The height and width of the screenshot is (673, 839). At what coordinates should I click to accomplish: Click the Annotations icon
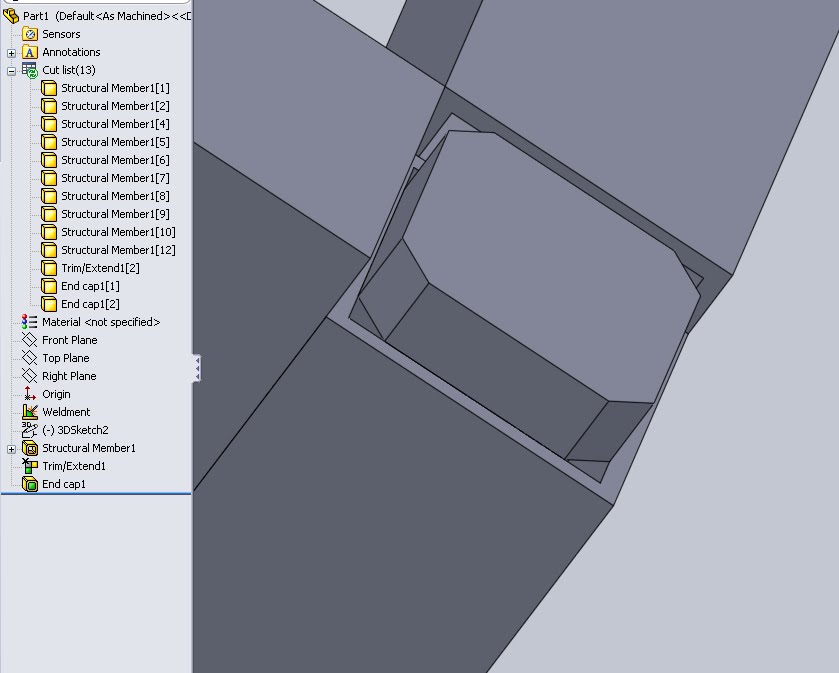pyautogui.click(x=30, y=52)
